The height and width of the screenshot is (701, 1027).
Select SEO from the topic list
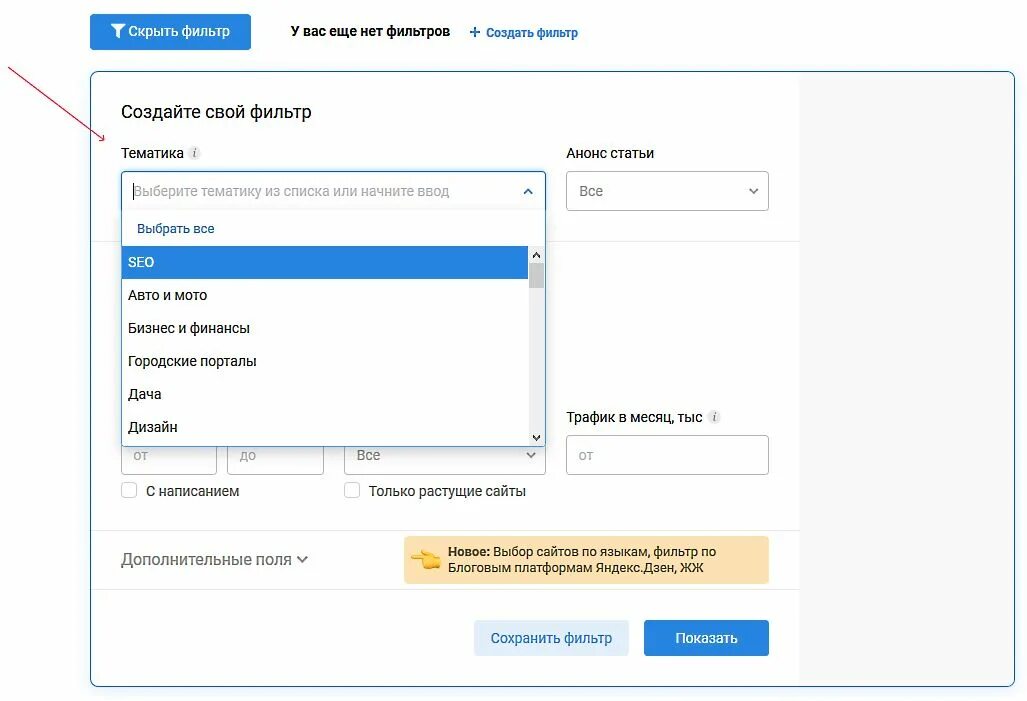325,262
